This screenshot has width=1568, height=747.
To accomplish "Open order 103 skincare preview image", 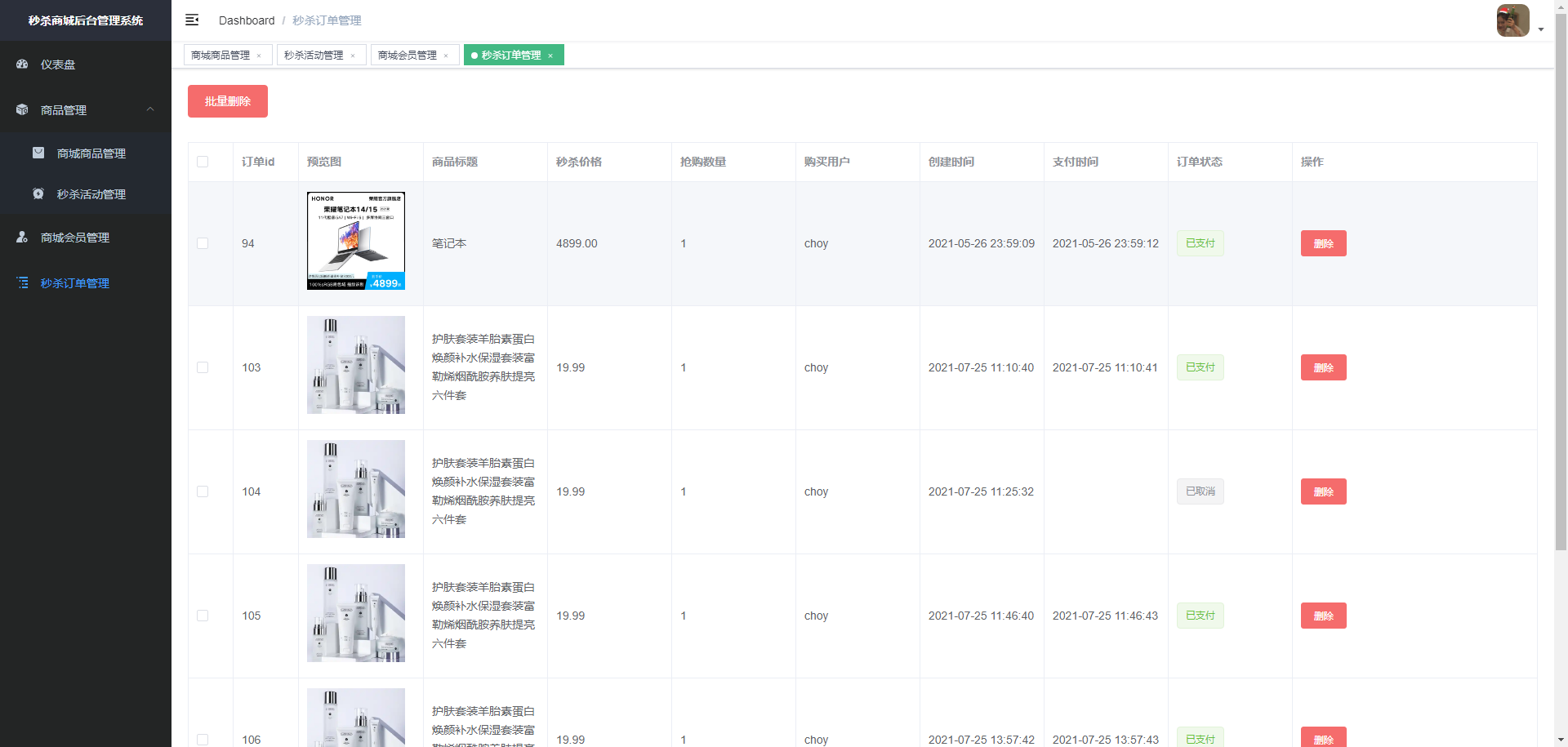I will coord(356,365).
